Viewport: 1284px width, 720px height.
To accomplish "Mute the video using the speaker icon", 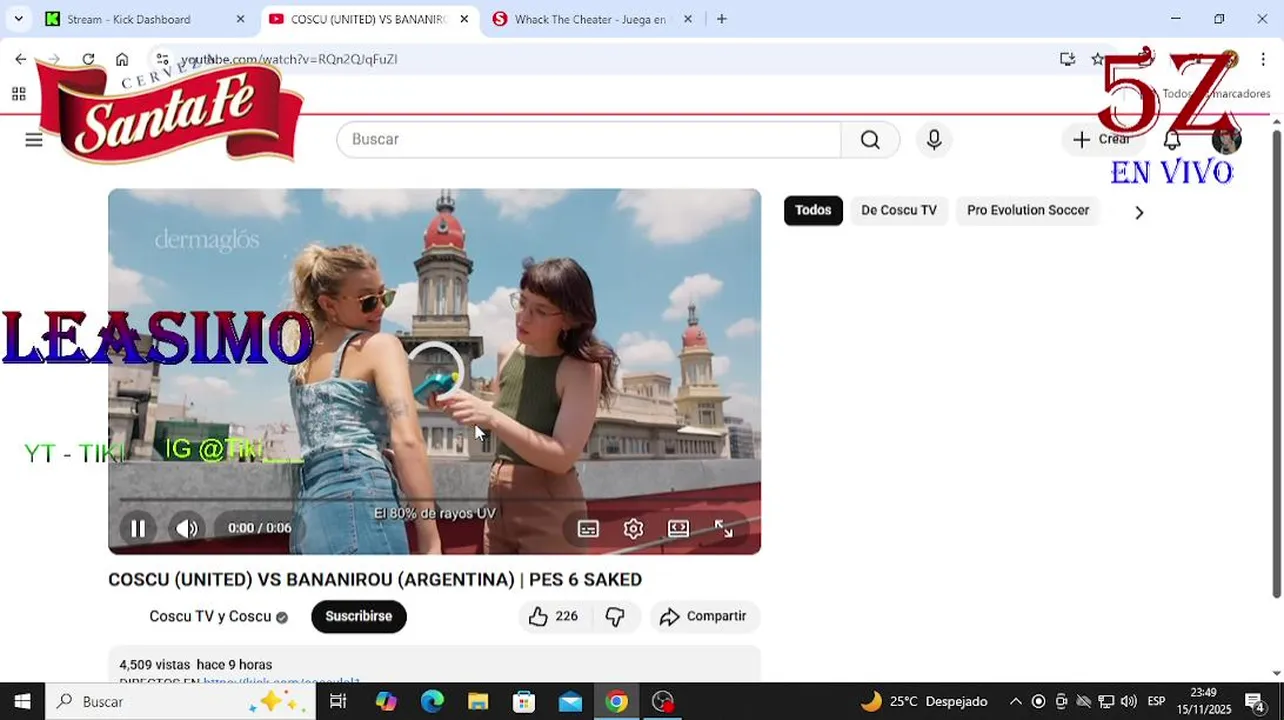I will click(x=187, y=528).
